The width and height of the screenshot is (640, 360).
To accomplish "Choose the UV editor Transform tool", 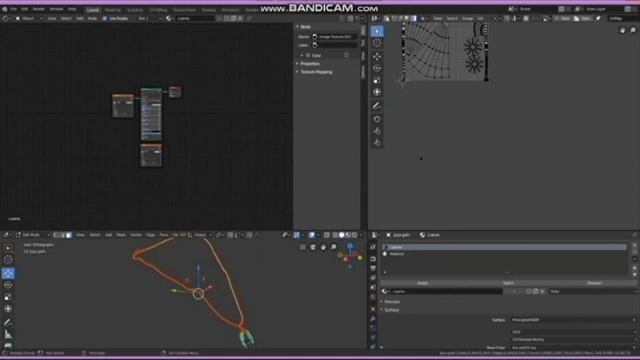I will pyautogui.click(x=377, y=92).
